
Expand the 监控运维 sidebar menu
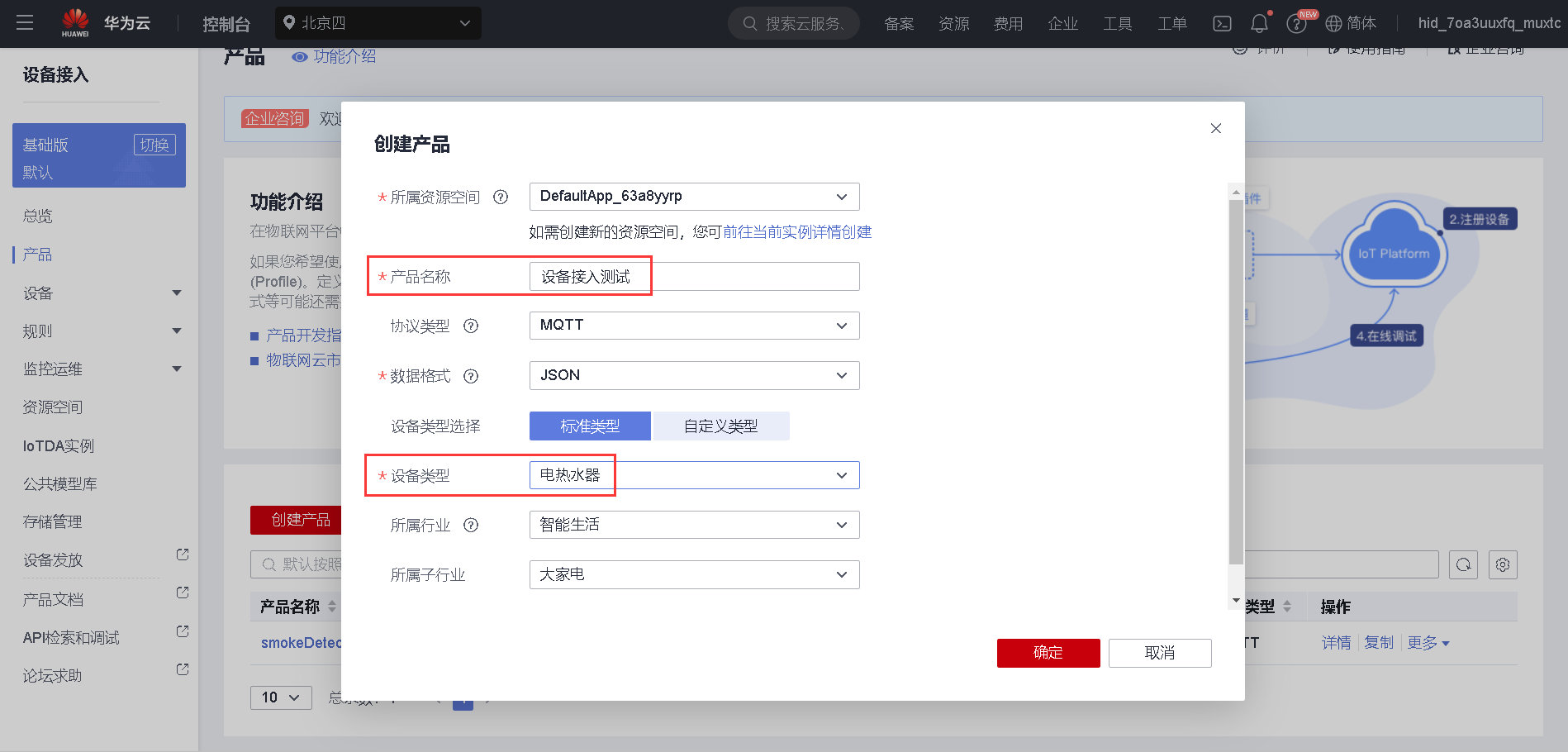[177, 369]
